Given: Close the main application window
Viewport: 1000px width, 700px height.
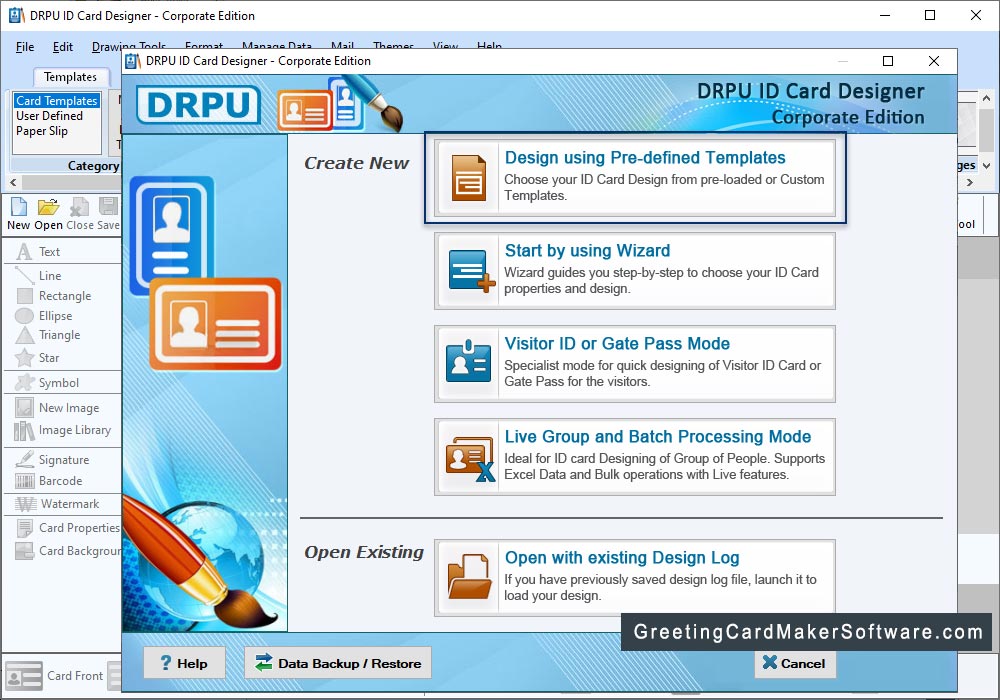Looking at the screenshot, I should point(976,15).
